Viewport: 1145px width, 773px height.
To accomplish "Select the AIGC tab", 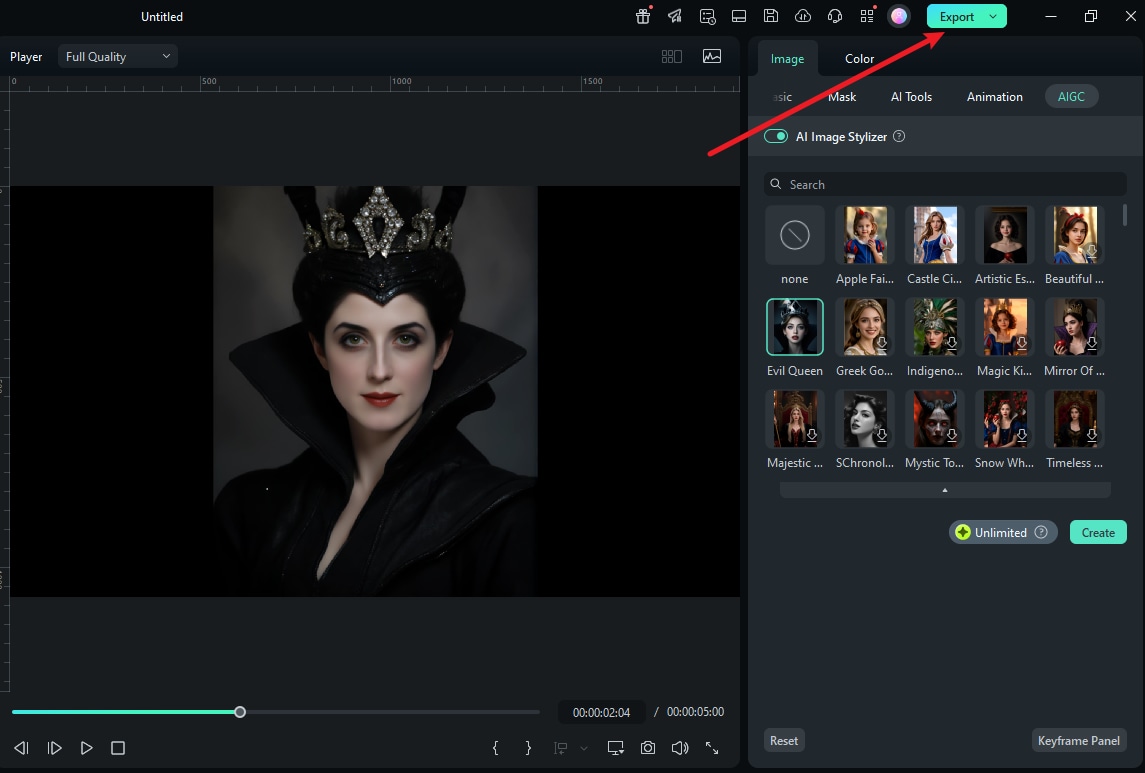I will [x=1071, y=96].
